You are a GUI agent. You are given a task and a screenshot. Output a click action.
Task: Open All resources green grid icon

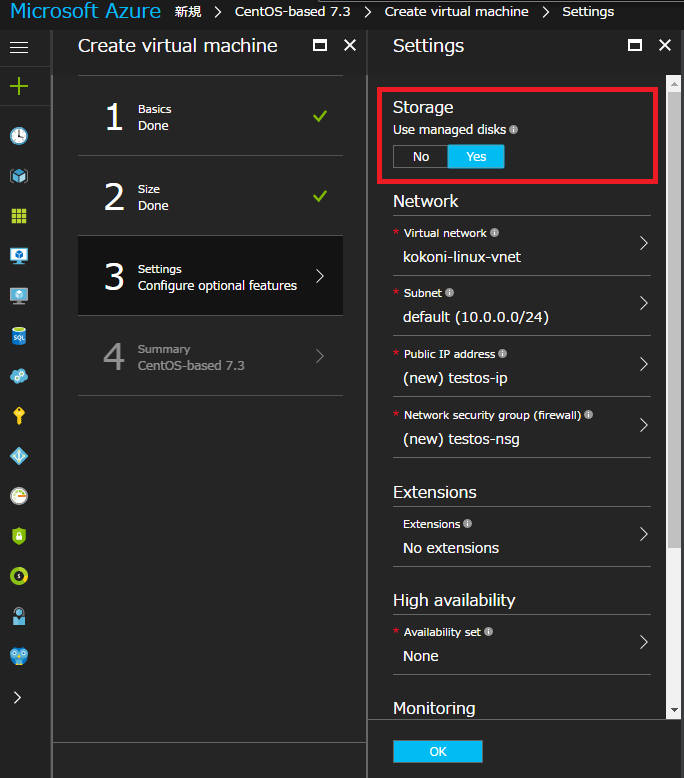(x=19, y=216)
